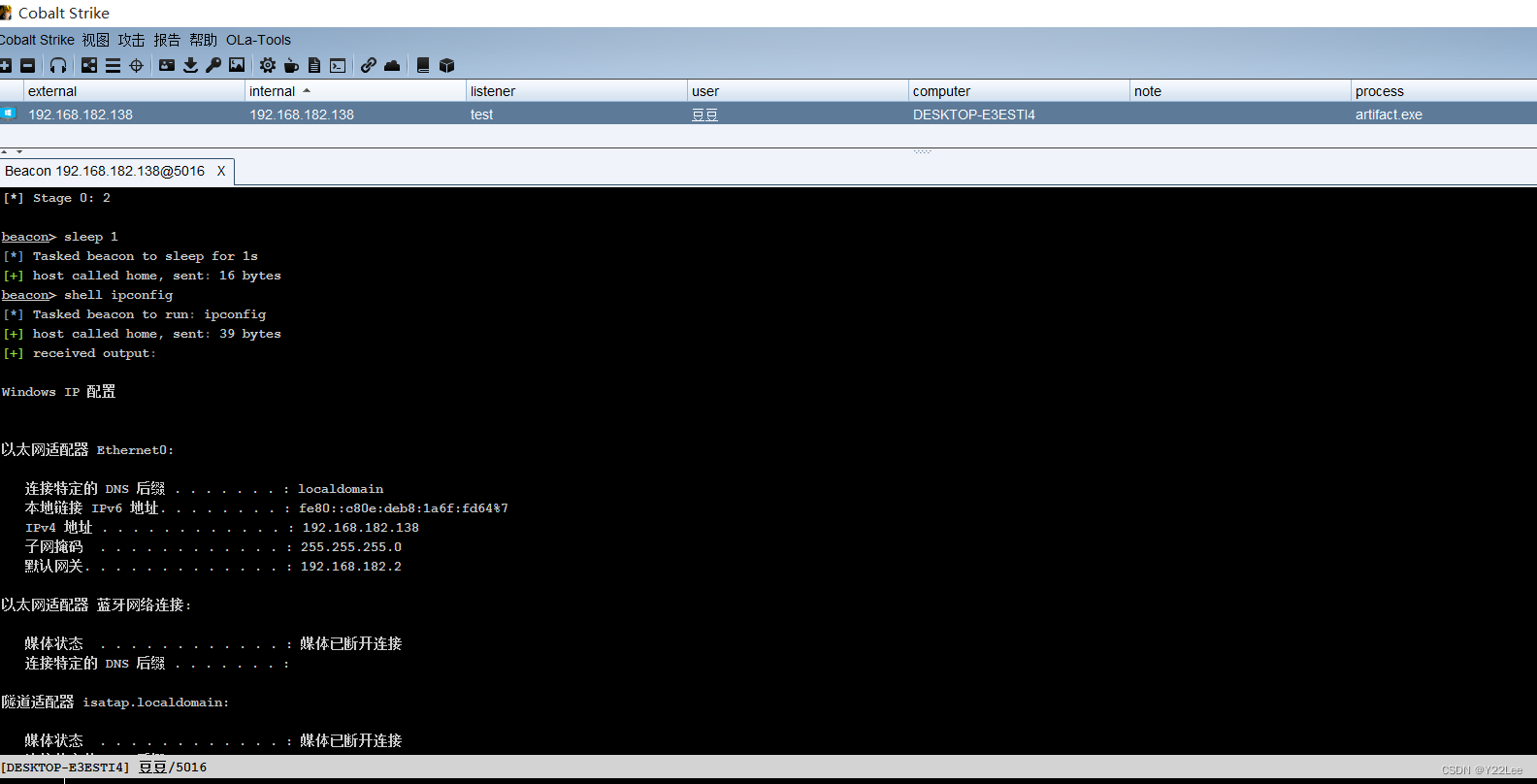Open the About cube icon

tap(446, 65)
